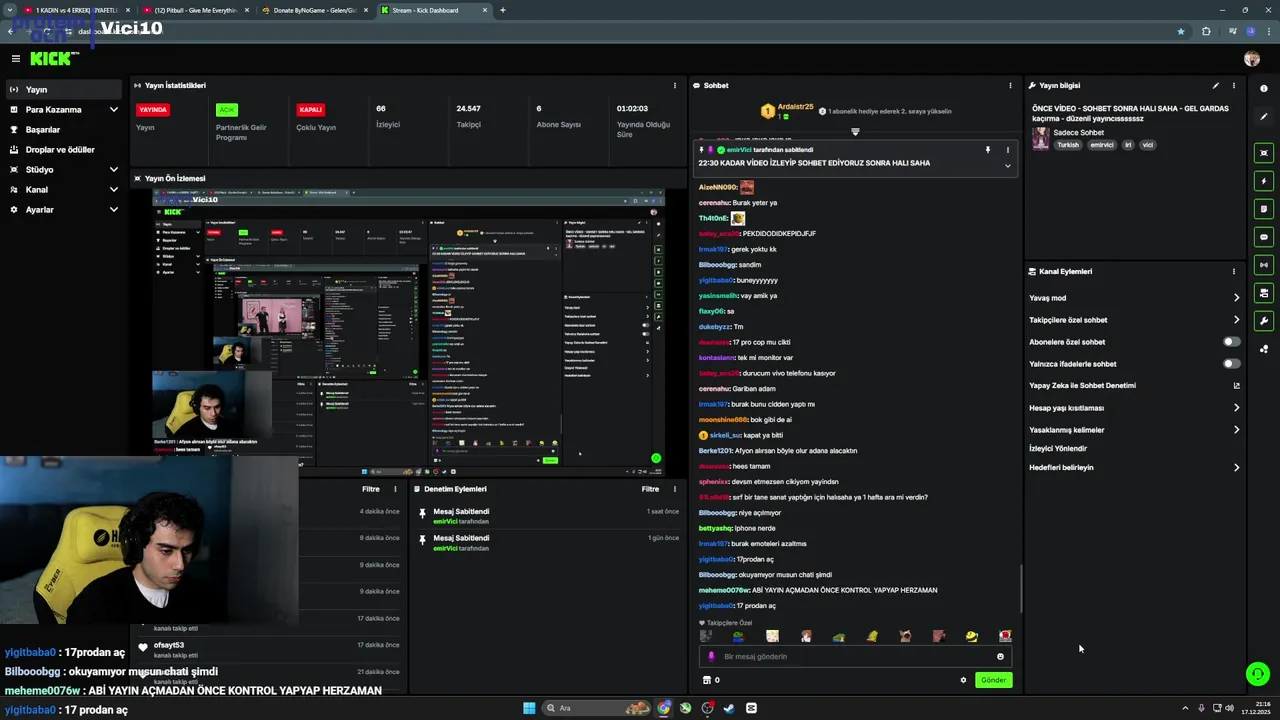The image size is (1280, 720).
Task: Edit stream info with pencil icon
Action: [1216, 86]
